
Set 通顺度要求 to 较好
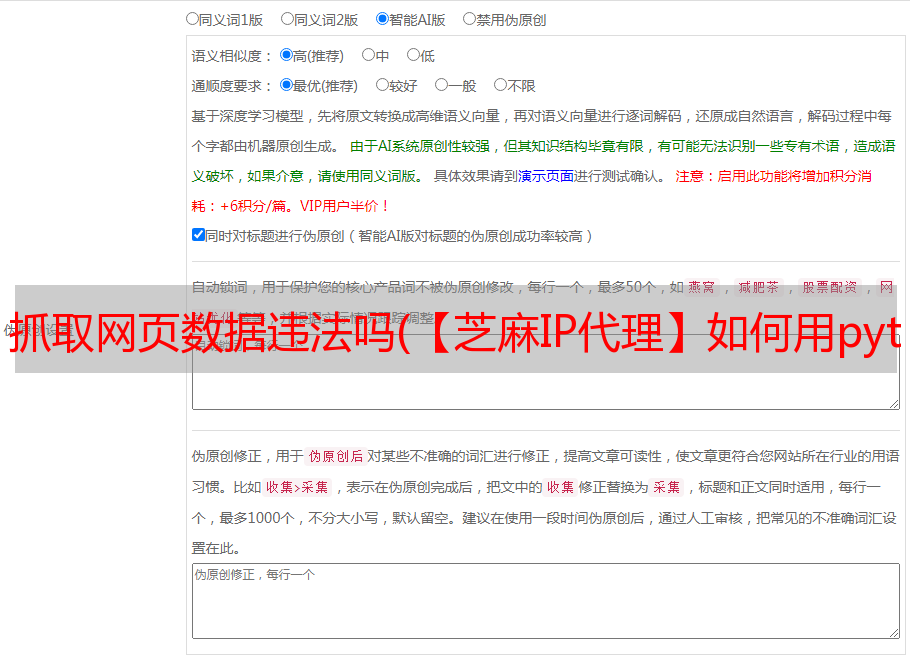382,85
